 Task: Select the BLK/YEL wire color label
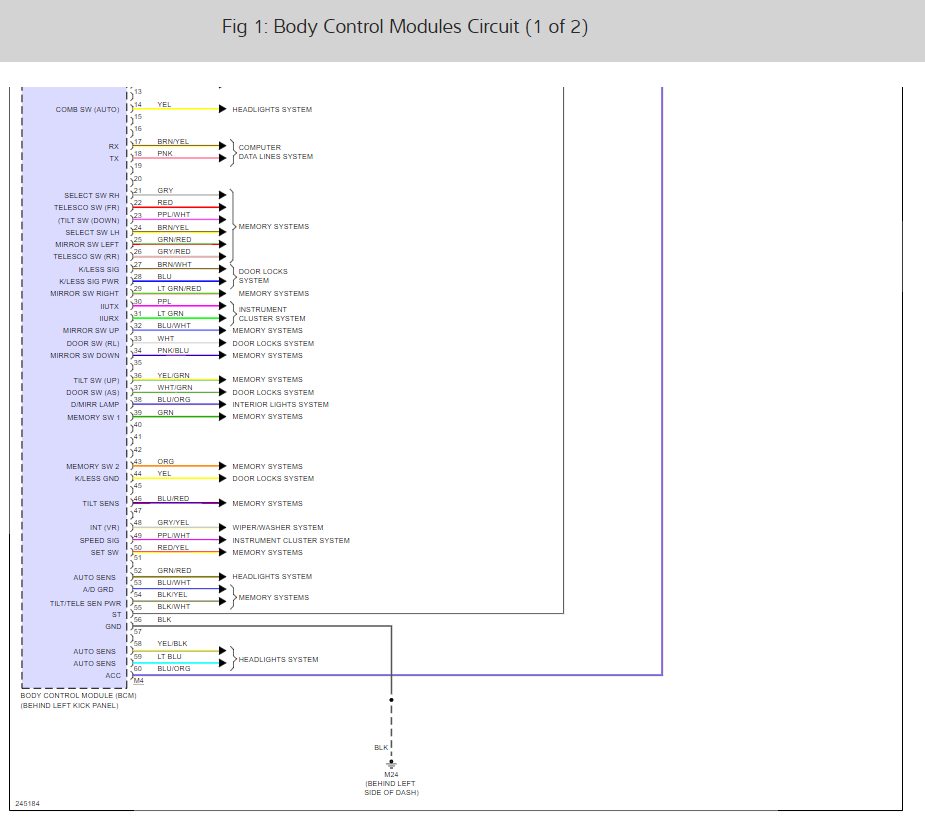(172, 595)
